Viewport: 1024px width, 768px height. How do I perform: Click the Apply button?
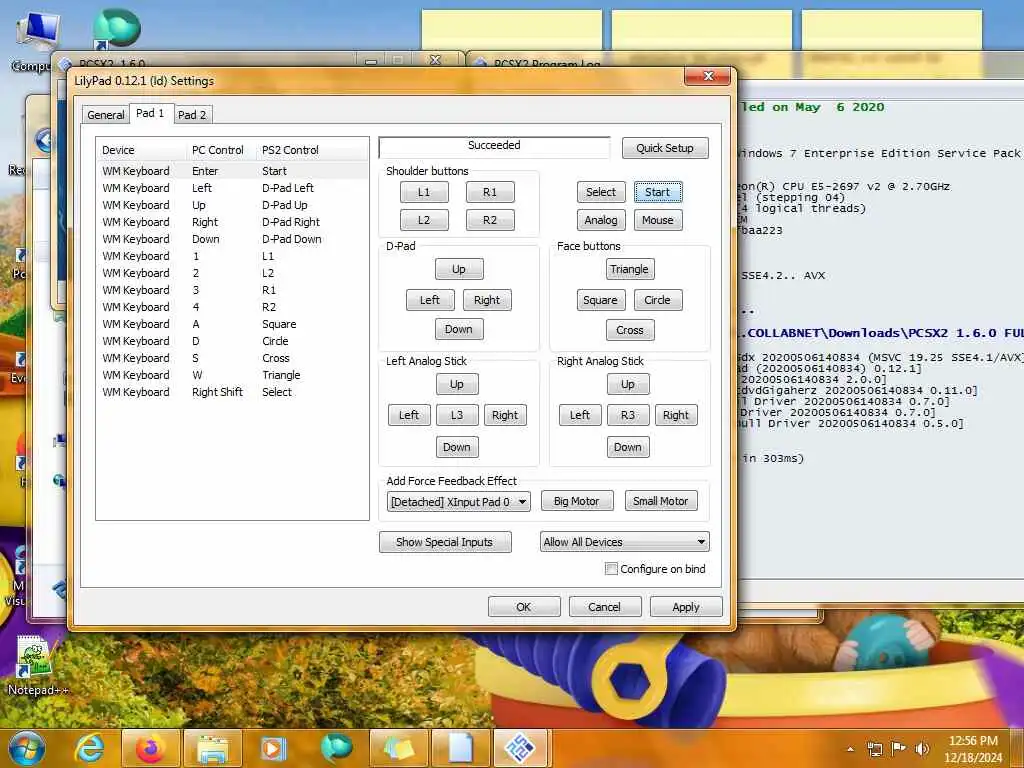coord(686,607)
